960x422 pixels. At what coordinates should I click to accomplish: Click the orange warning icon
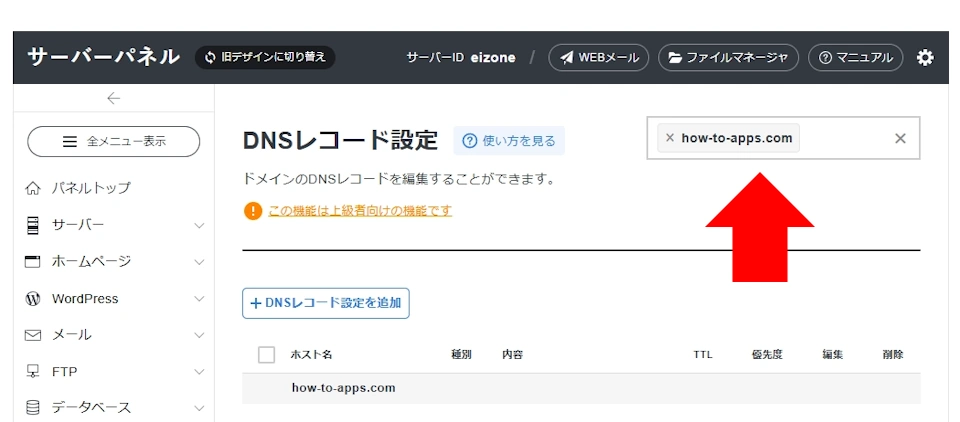(x=252, y=211)
